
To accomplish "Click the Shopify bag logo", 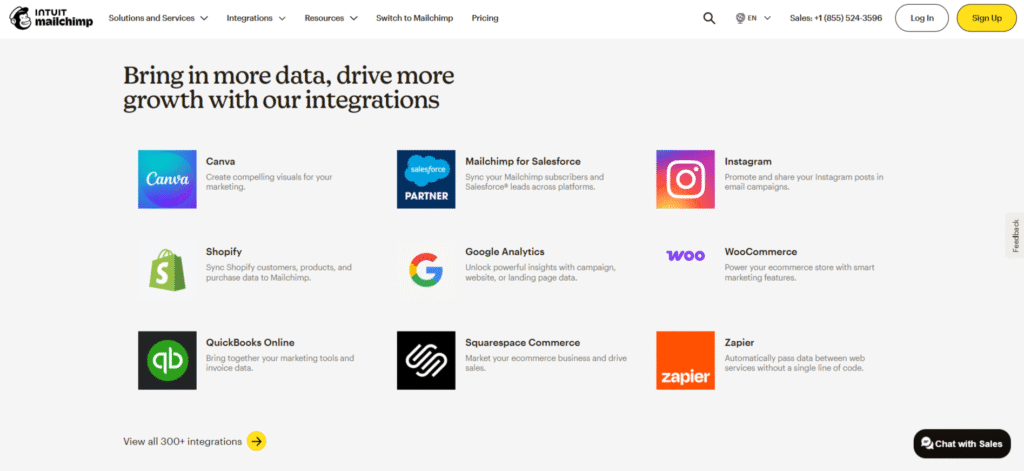I will tap(167, 270).
